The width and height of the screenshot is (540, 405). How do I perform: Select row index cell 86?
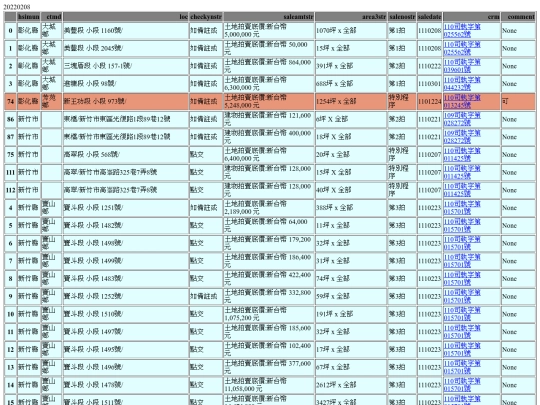(10, 119)
